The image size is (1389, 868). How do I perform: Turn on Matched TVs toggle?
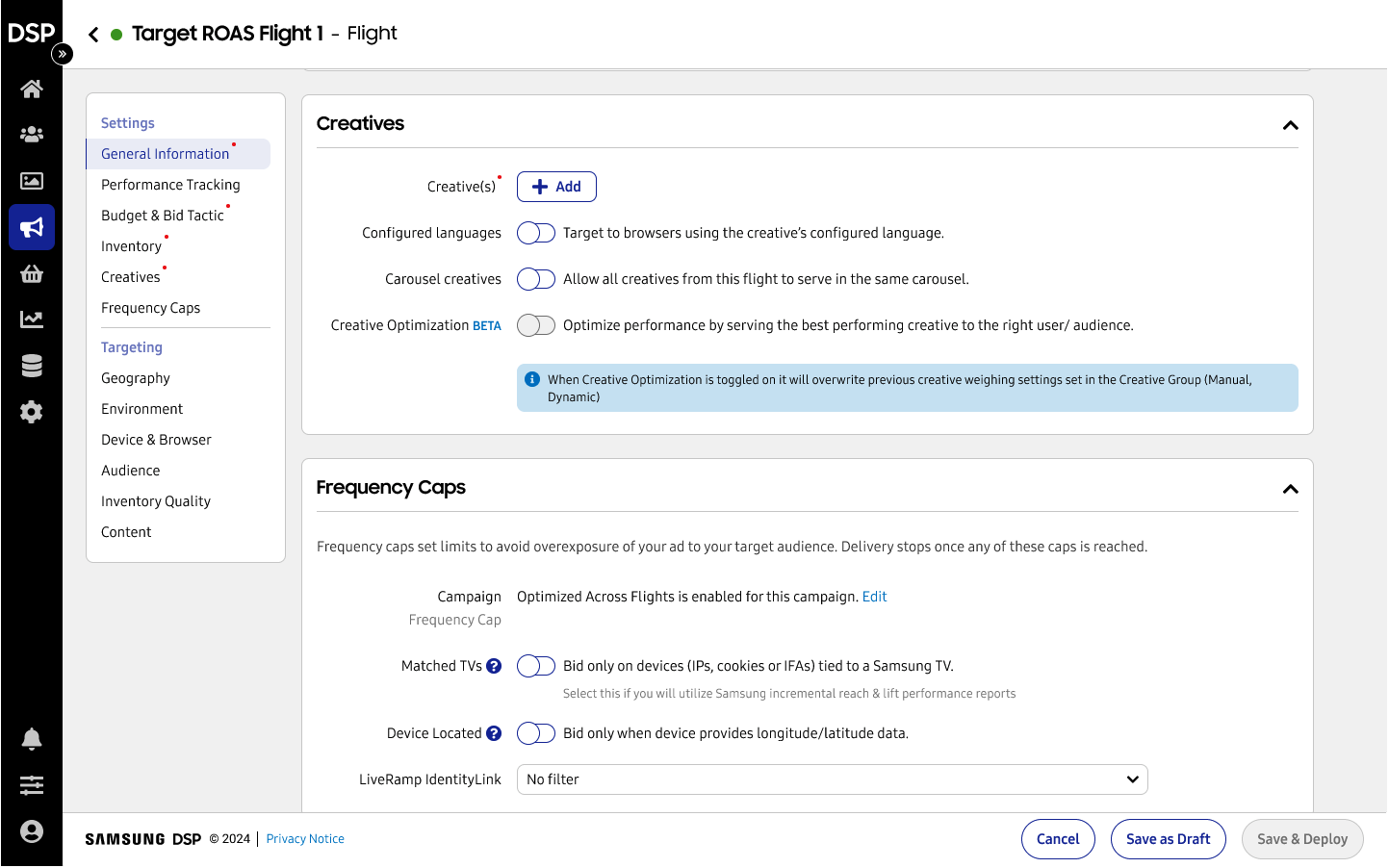[536, 666]
